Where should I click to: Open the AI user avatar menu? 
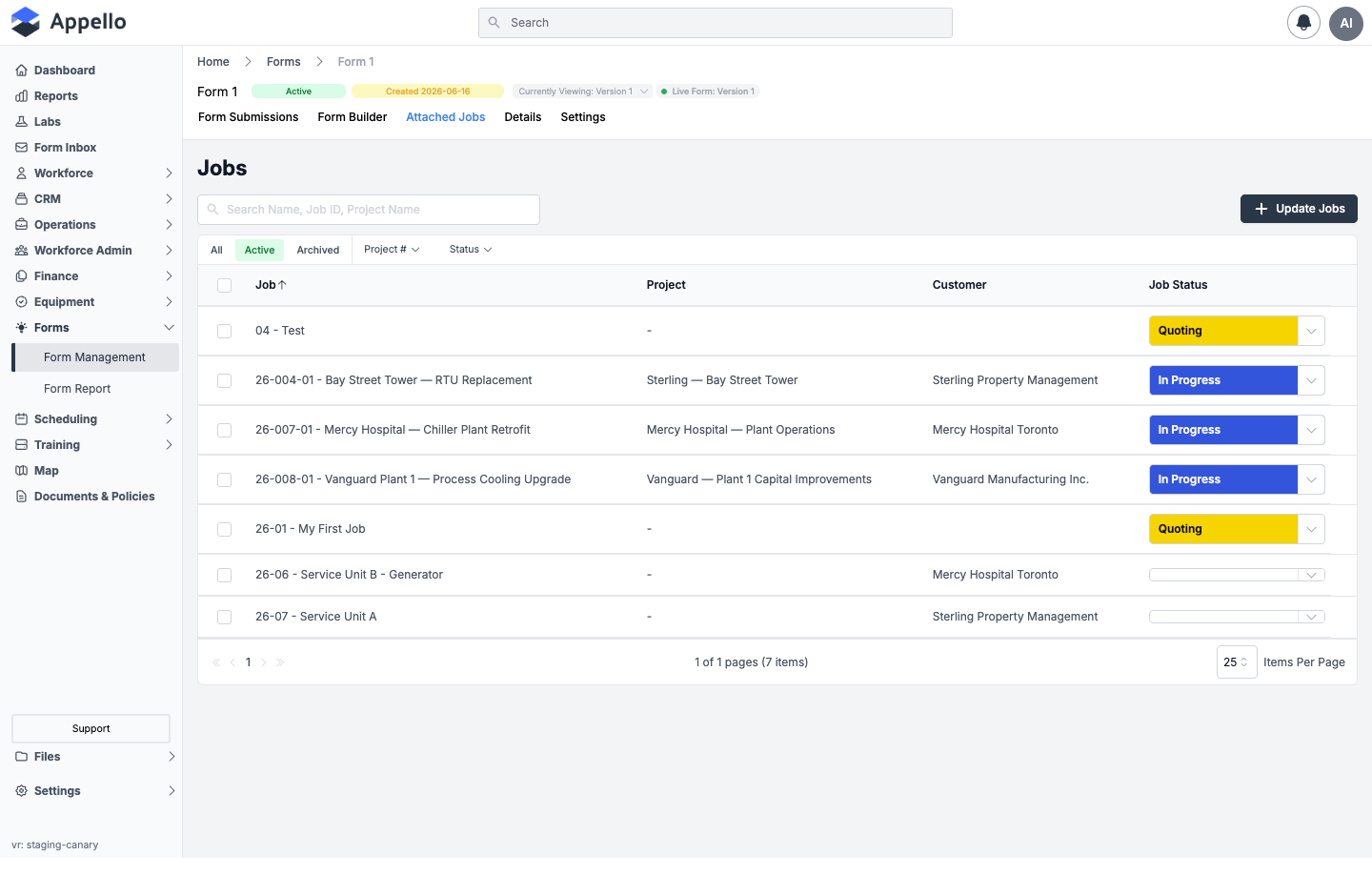[1346, 23]
